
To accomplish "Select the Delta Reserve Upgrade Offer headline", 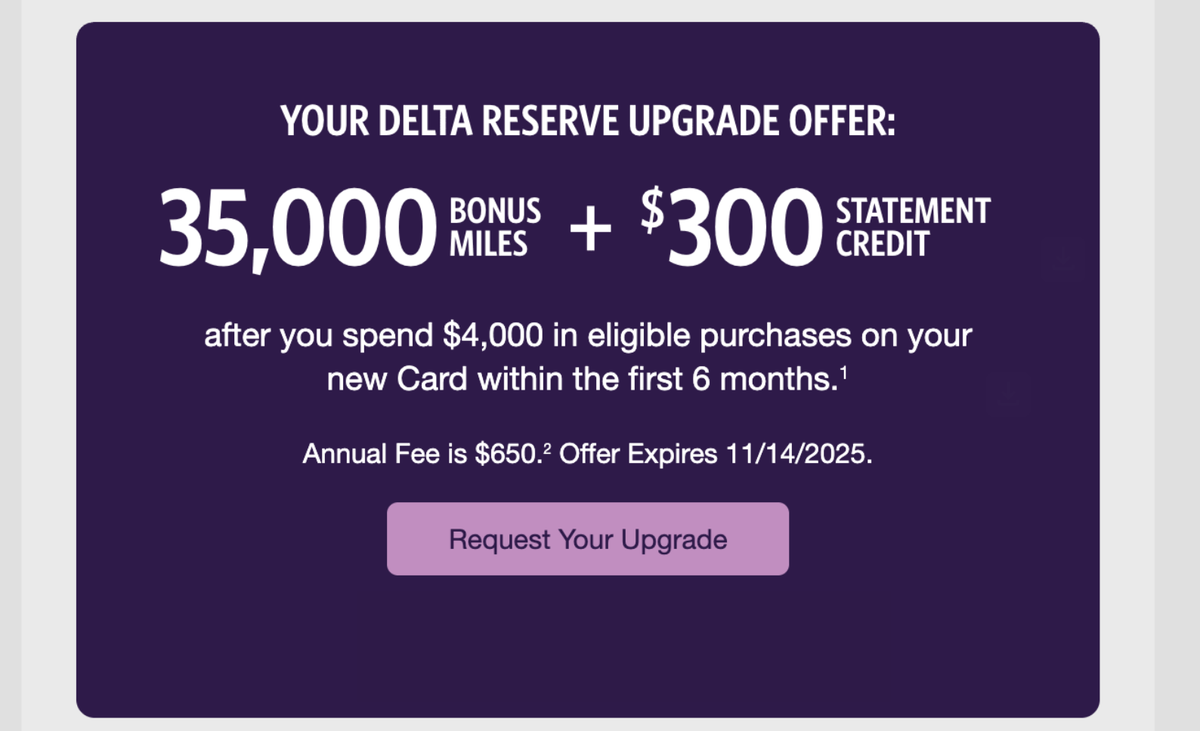I will 588,120.
